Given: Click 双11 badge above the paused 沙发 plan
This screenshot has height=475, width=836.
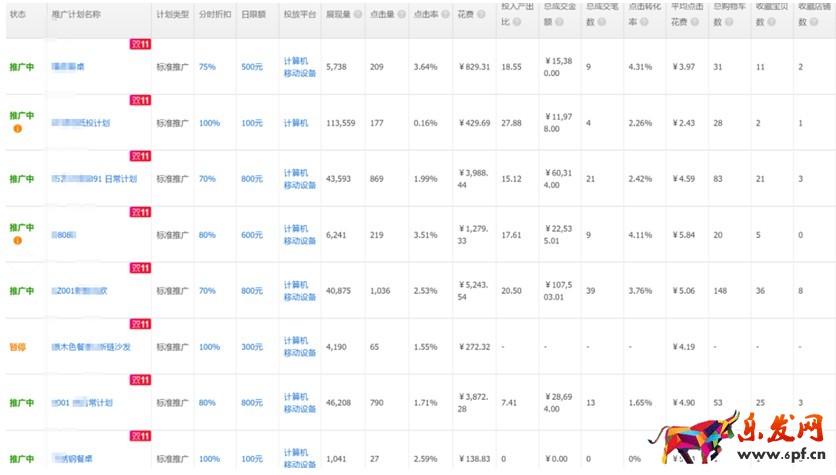Looking at the screenshot, I should point(140,325).
